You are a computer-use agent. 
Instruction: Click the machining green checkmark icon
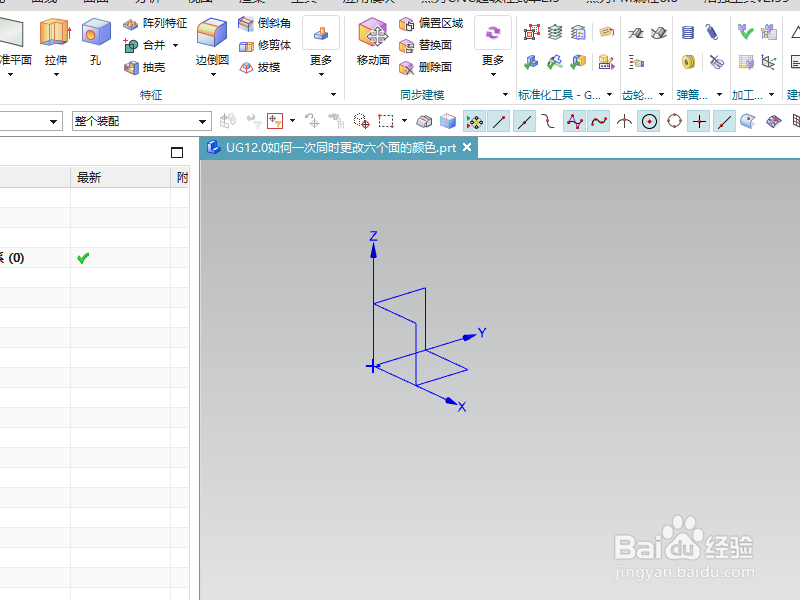[745, 33]
